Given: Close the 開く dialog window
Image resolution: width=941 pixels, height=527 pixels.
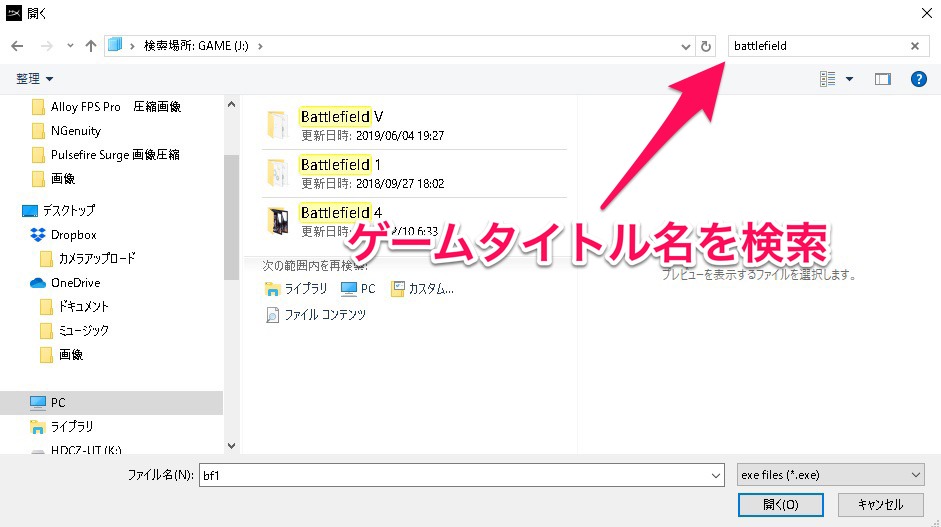Looking at the screenshot, I should (x=926, y=13).
